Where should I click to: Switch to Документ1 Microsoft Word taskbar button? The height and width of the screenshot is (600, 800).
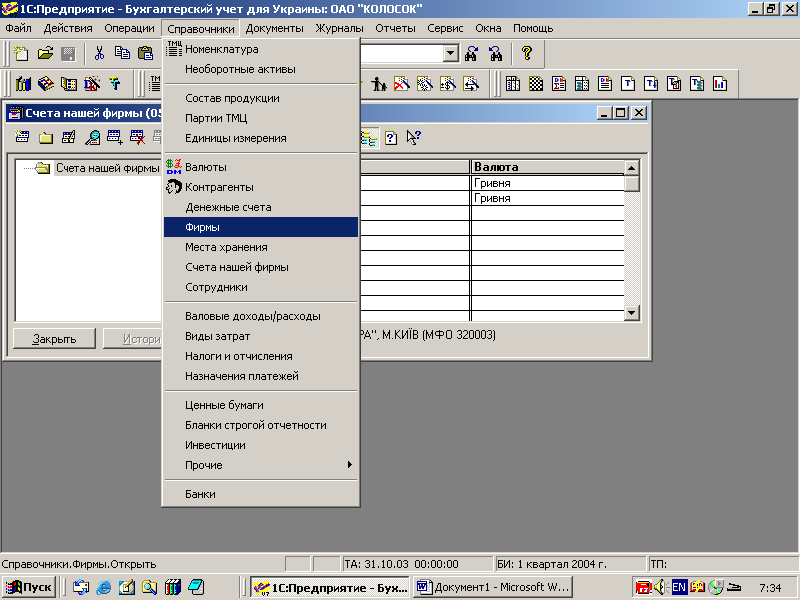point(493,587)
